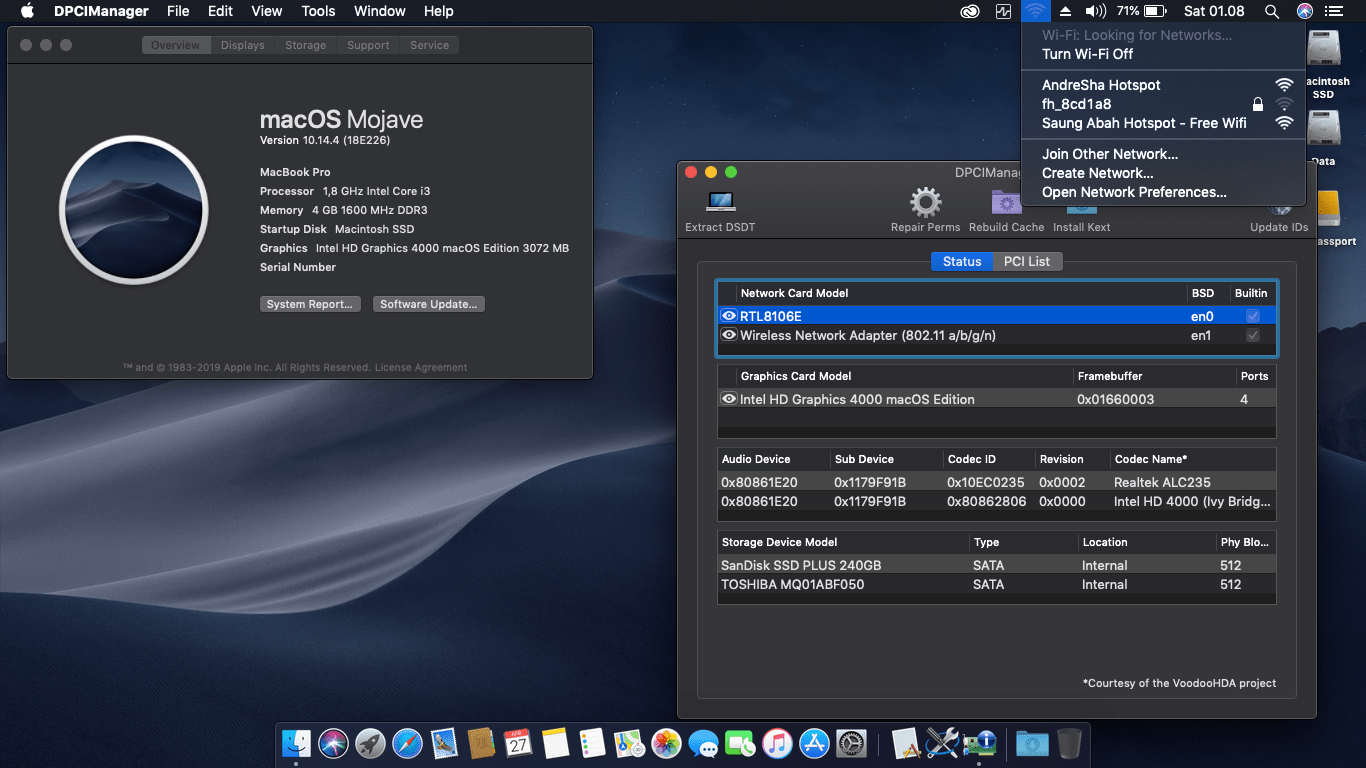Hide Intel HD Graphics 4000 using its eye toggle
Viewport: 1366px width, 768px height.
pos(729,399)
